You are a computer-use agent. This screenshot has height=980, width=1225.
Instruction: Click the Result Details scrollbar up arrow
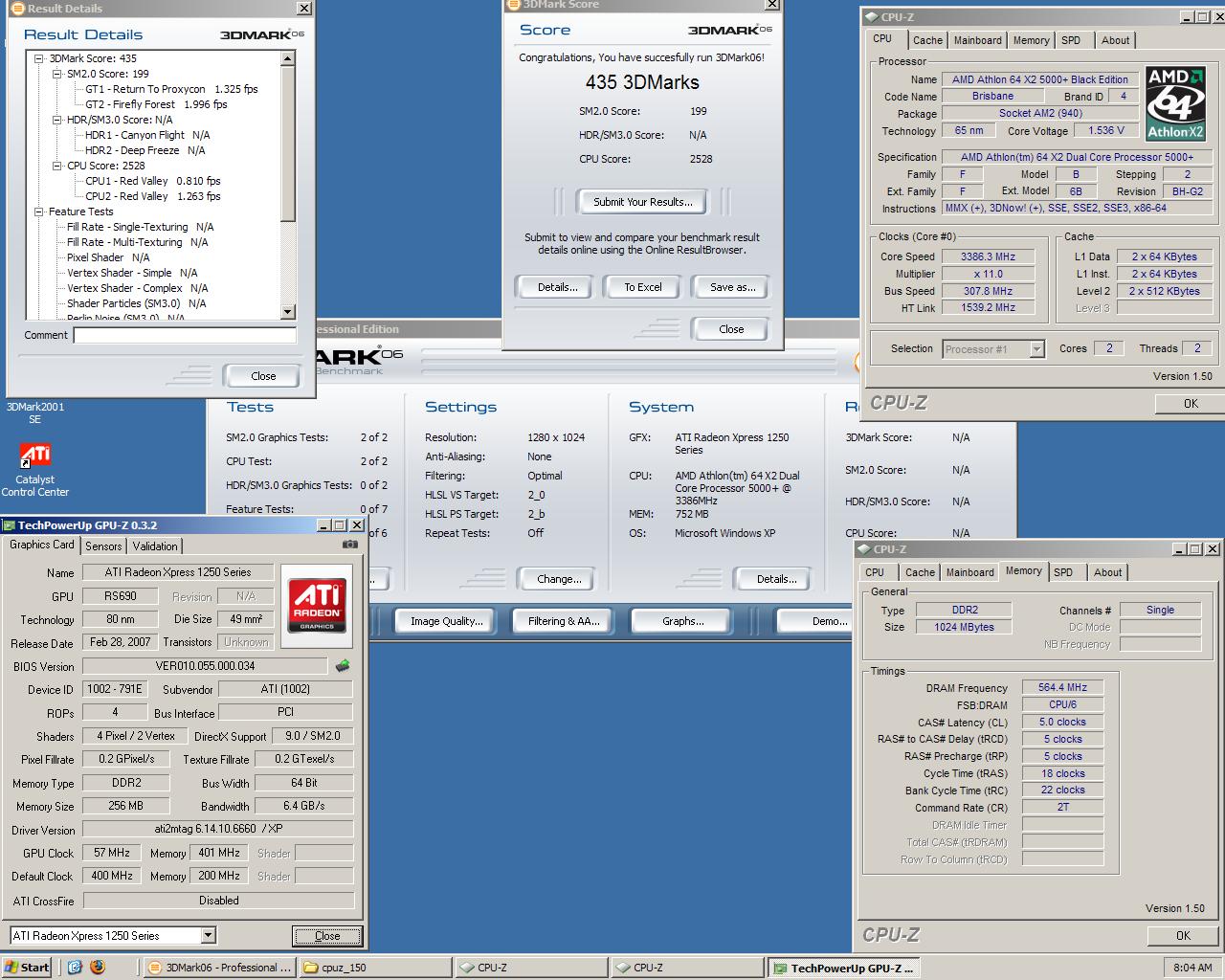(288, 58)
